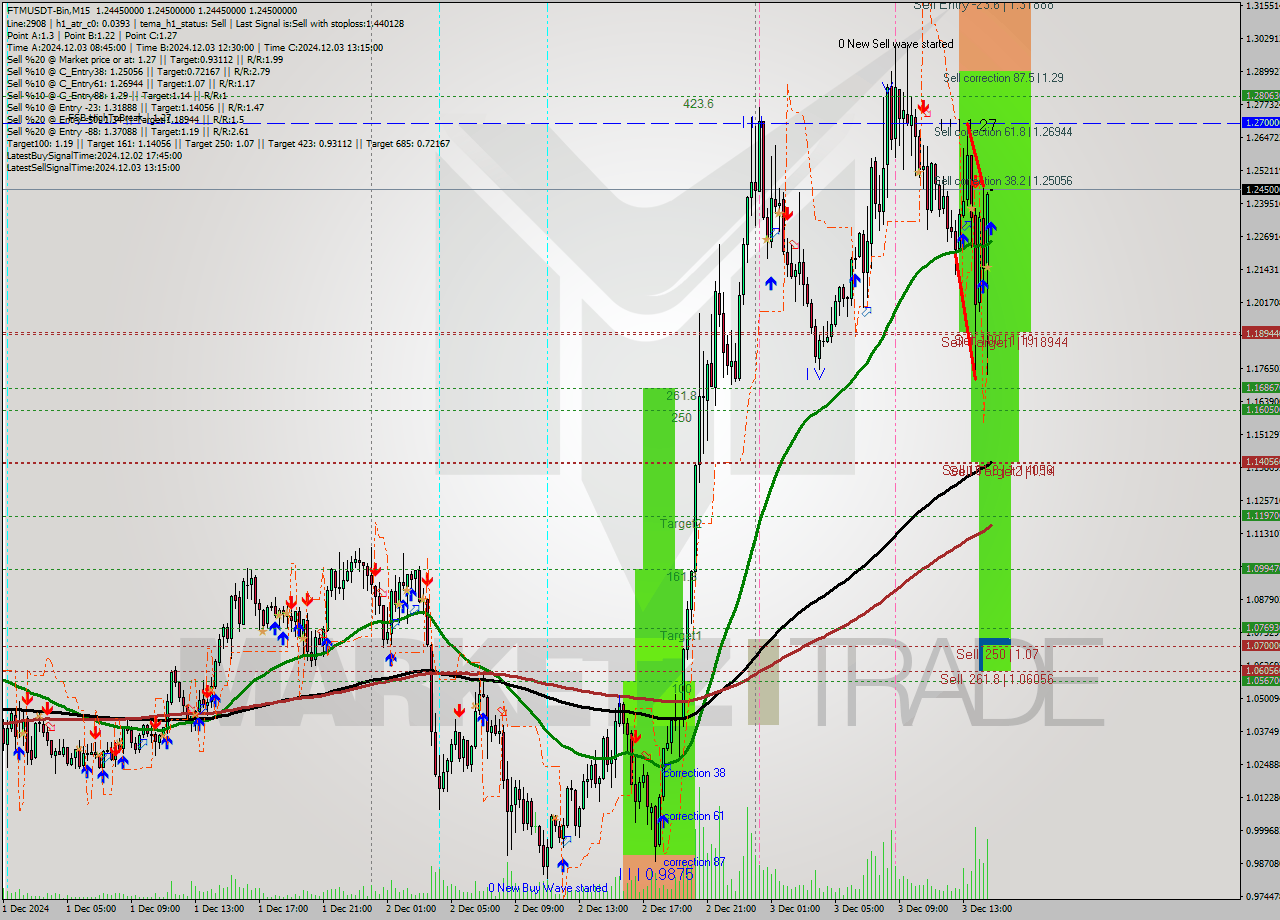Click the 'Sell 261.8 | 1.06056' label
The height and width of the screenshot is (920, 1280).
click(x=996, y=679)
